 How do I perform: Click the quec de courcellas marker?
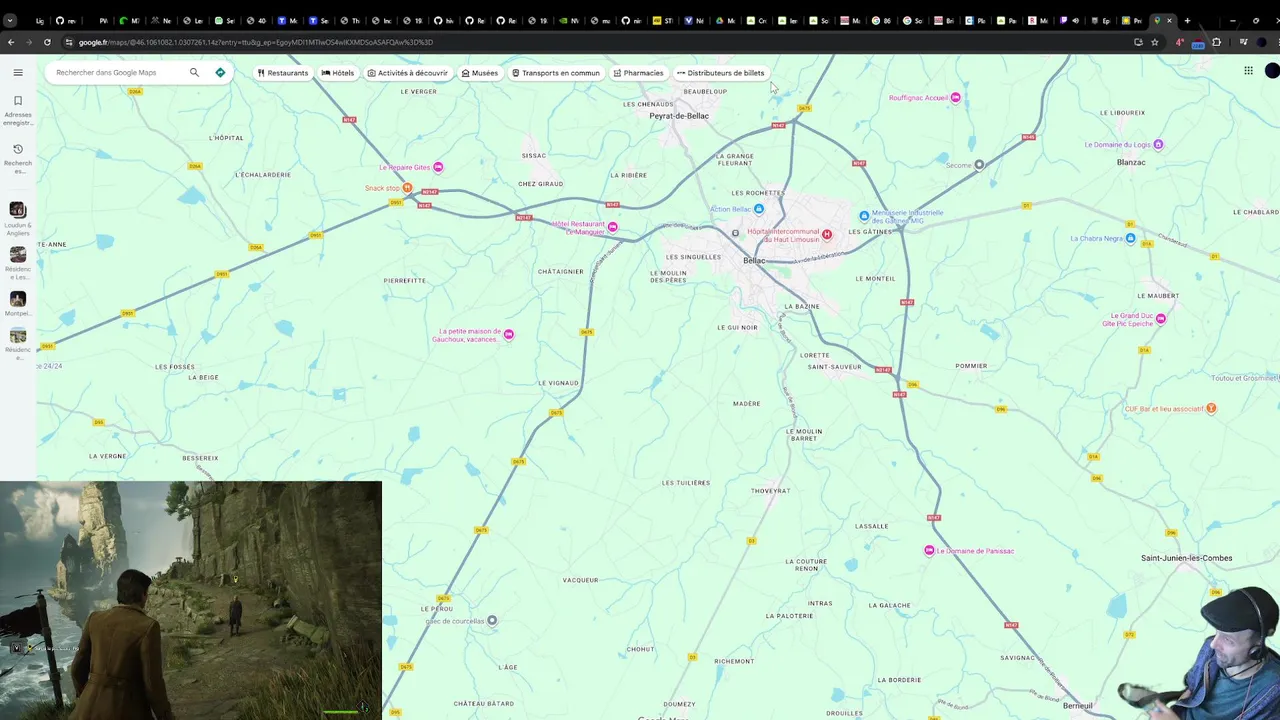492,621
